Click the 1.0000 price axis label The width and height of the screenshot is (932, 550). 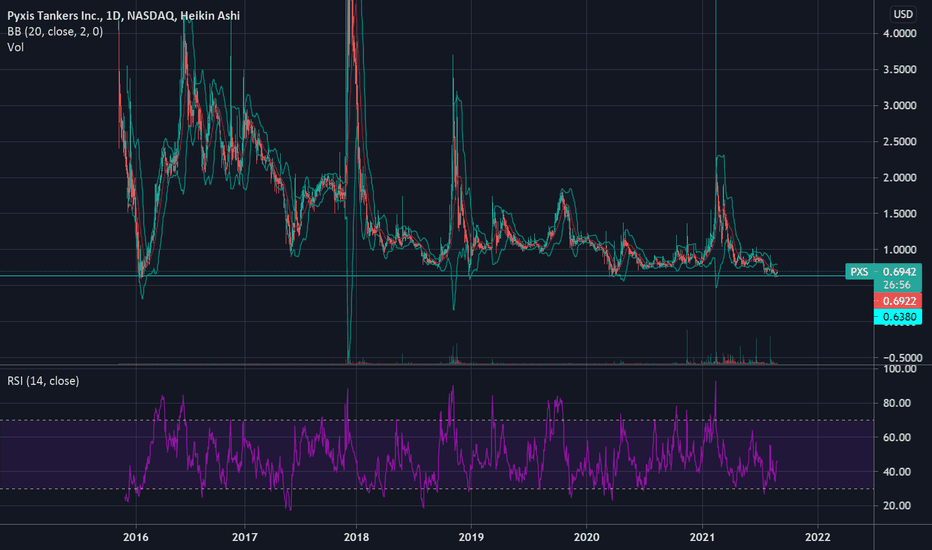(899, 250)
